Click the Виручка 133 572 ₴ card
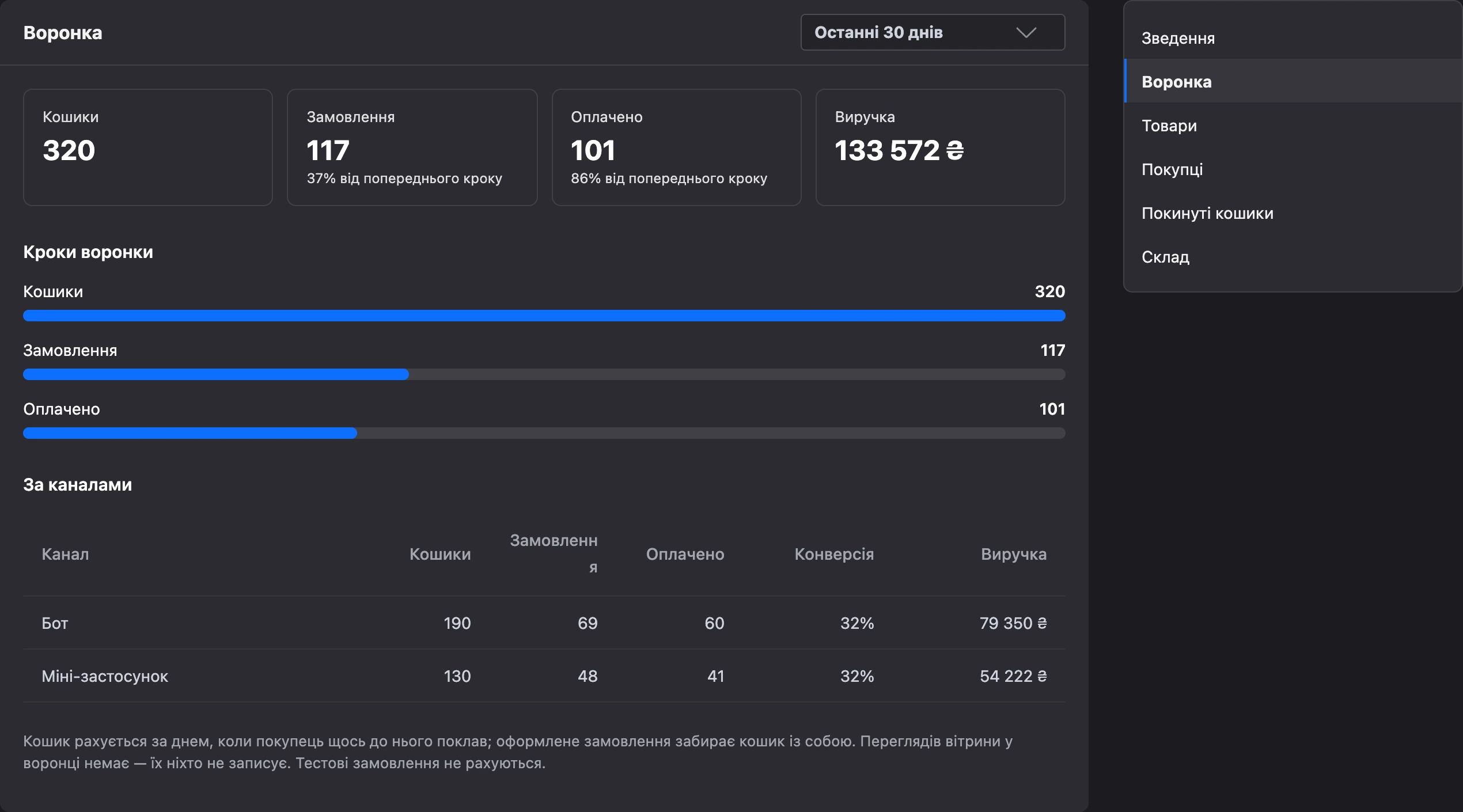Image resolution: width=1463 pixels, height=812 pixels. click(x=940, y=147)
